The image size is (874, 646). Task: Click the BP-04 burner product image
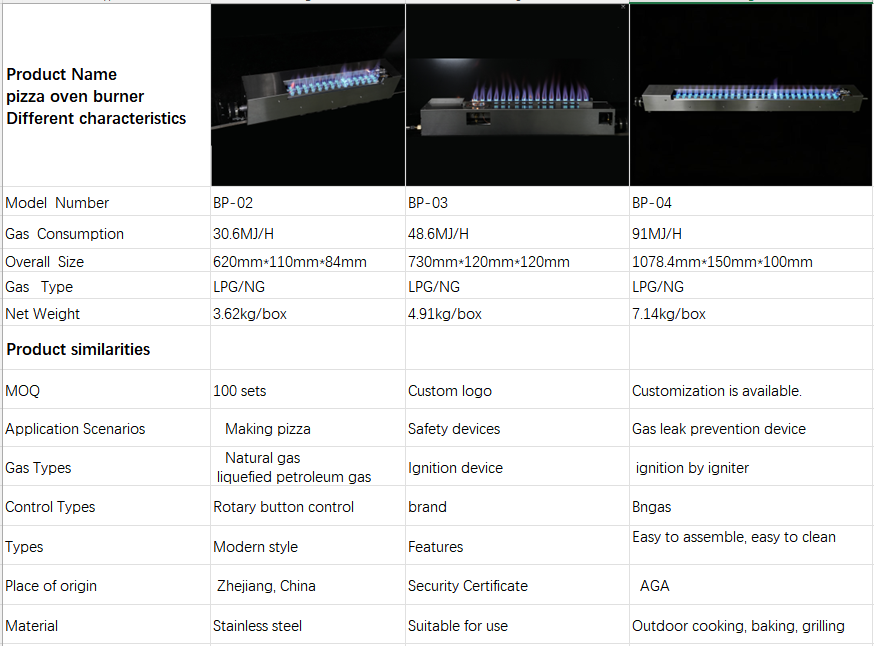(750, 97)
